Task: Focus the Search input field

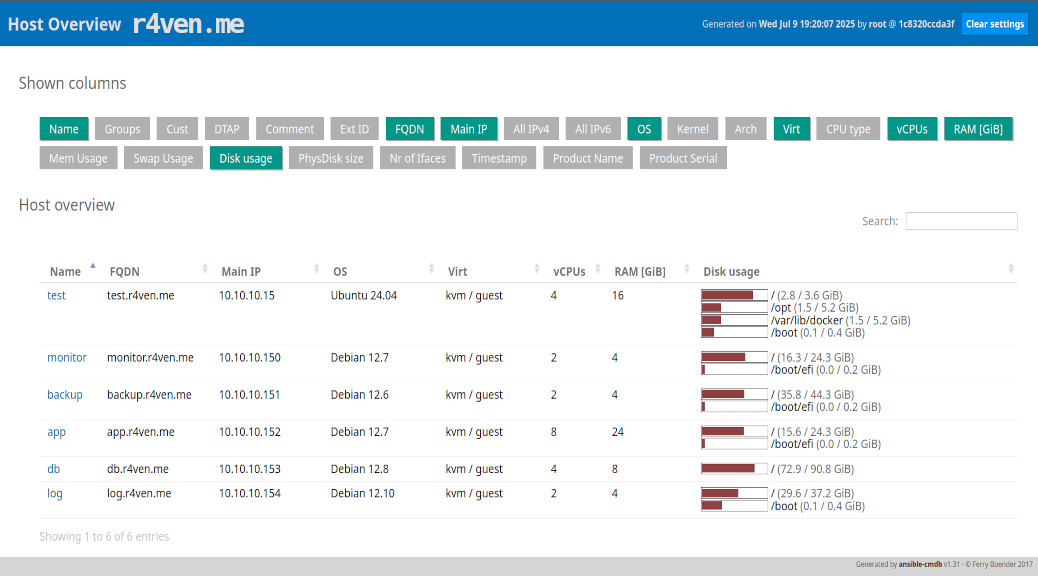Action: coord(961,221)
